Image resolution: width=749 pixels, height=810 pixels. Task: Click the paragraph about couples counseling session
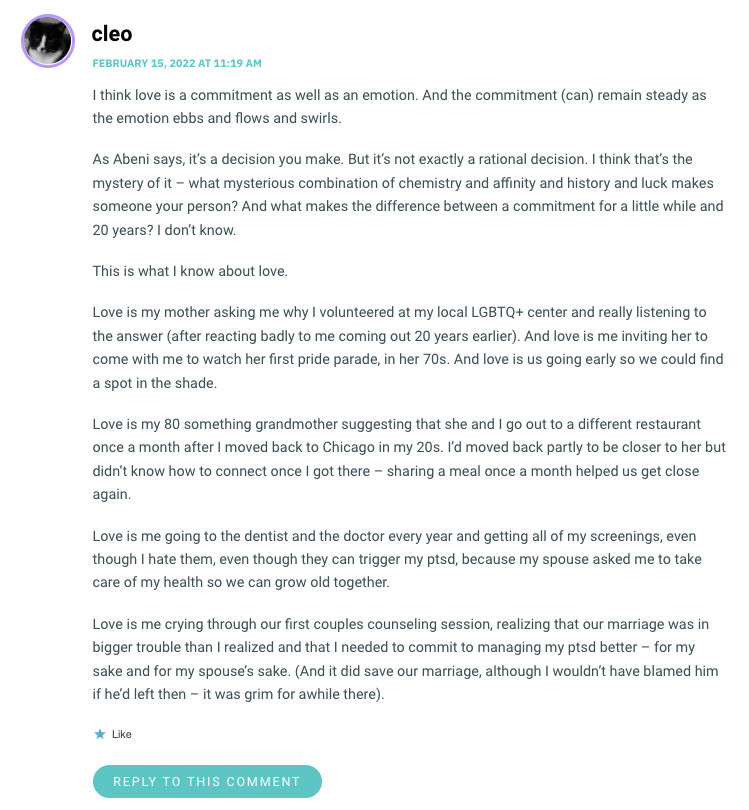pyautogui.click(x=400, y=657)
